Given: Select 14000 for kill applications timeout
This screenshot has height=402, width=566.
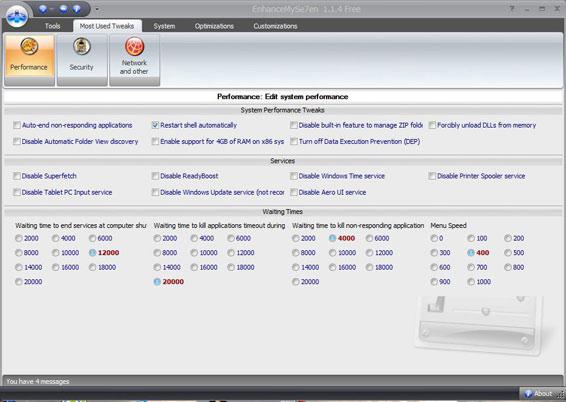Looking at the screenshot, I should click(157, 267).
